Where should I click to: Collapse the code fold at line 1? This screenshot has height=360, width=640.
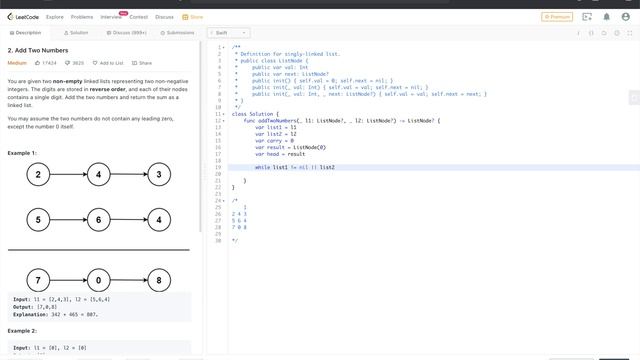223,47
